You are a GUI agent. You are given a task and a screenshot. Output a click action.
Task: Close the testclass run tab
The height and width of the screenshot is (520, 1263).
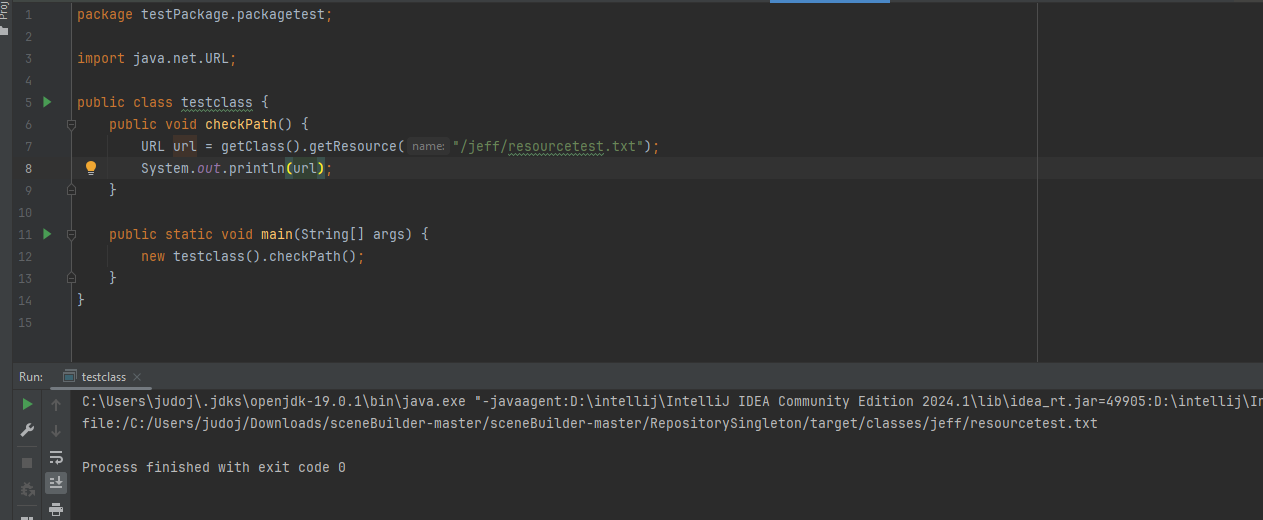tap(137, 377)
